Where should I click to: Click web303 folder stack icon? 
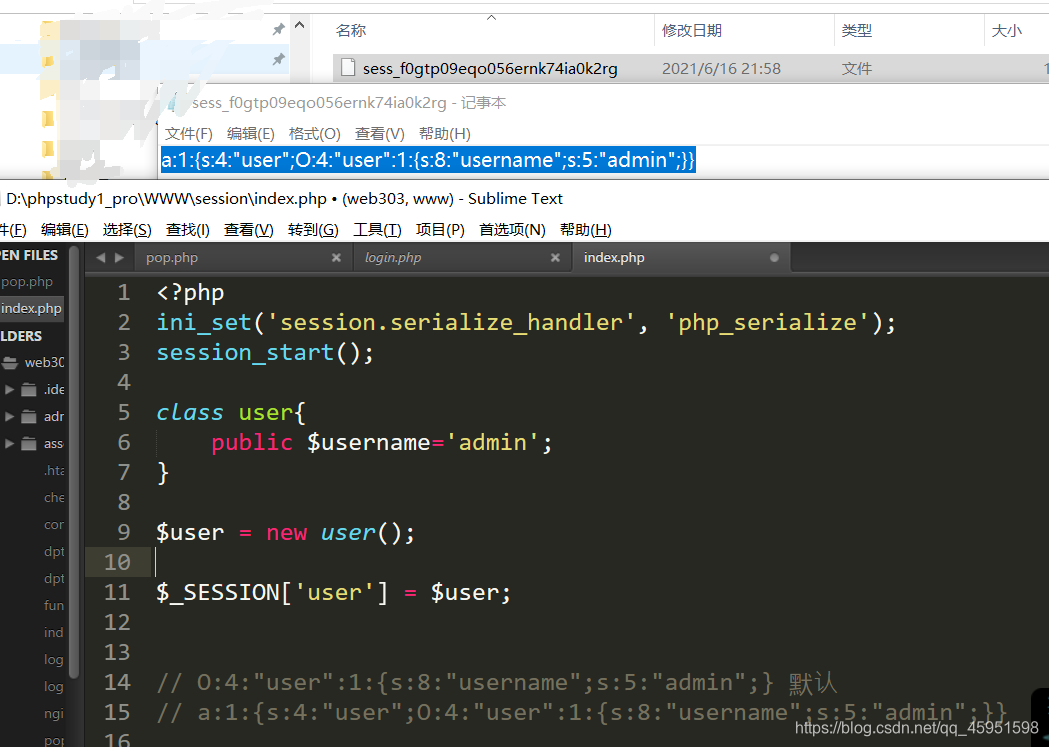9,362
